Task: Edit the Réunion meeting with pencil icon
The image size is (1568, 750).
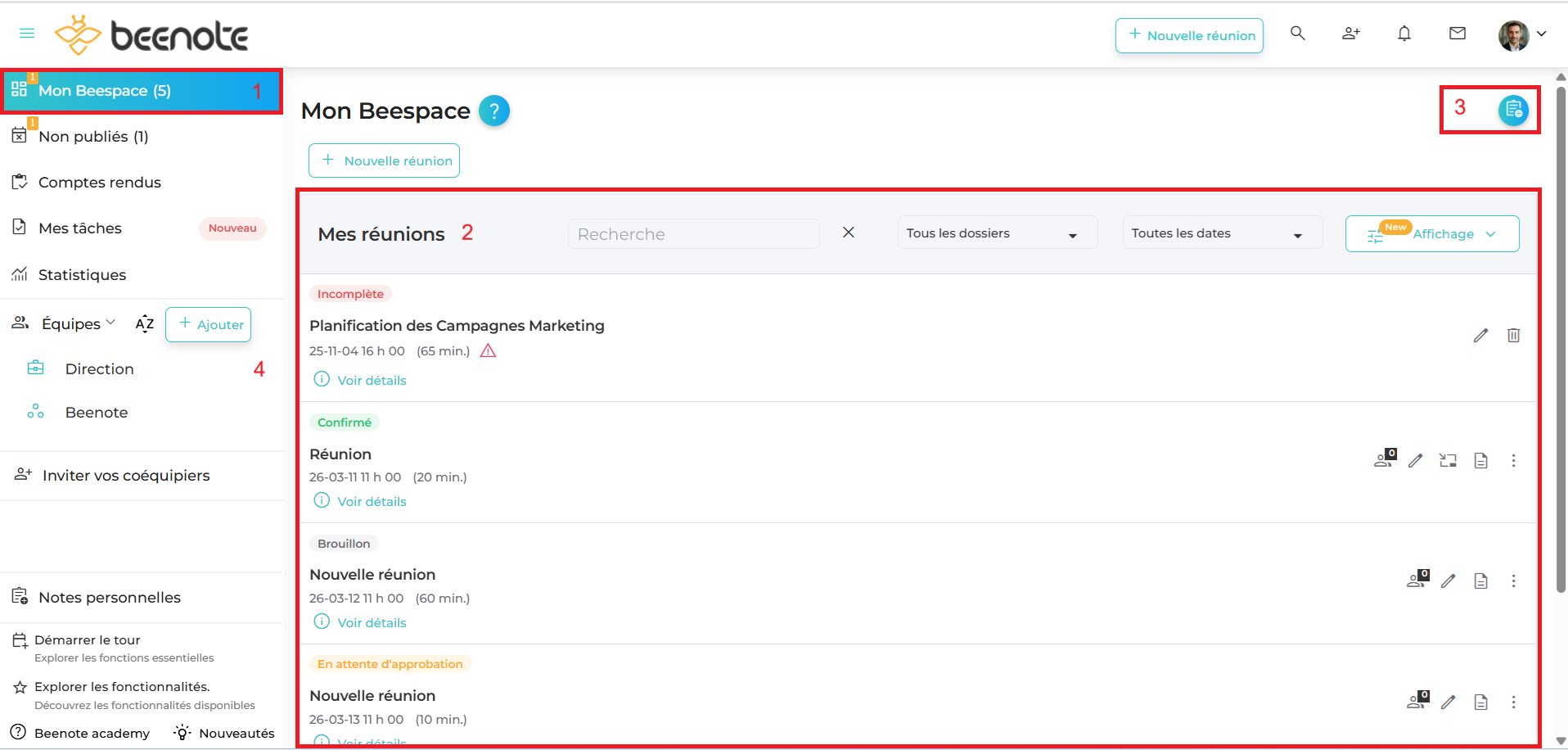Action: click(1415, 461)
